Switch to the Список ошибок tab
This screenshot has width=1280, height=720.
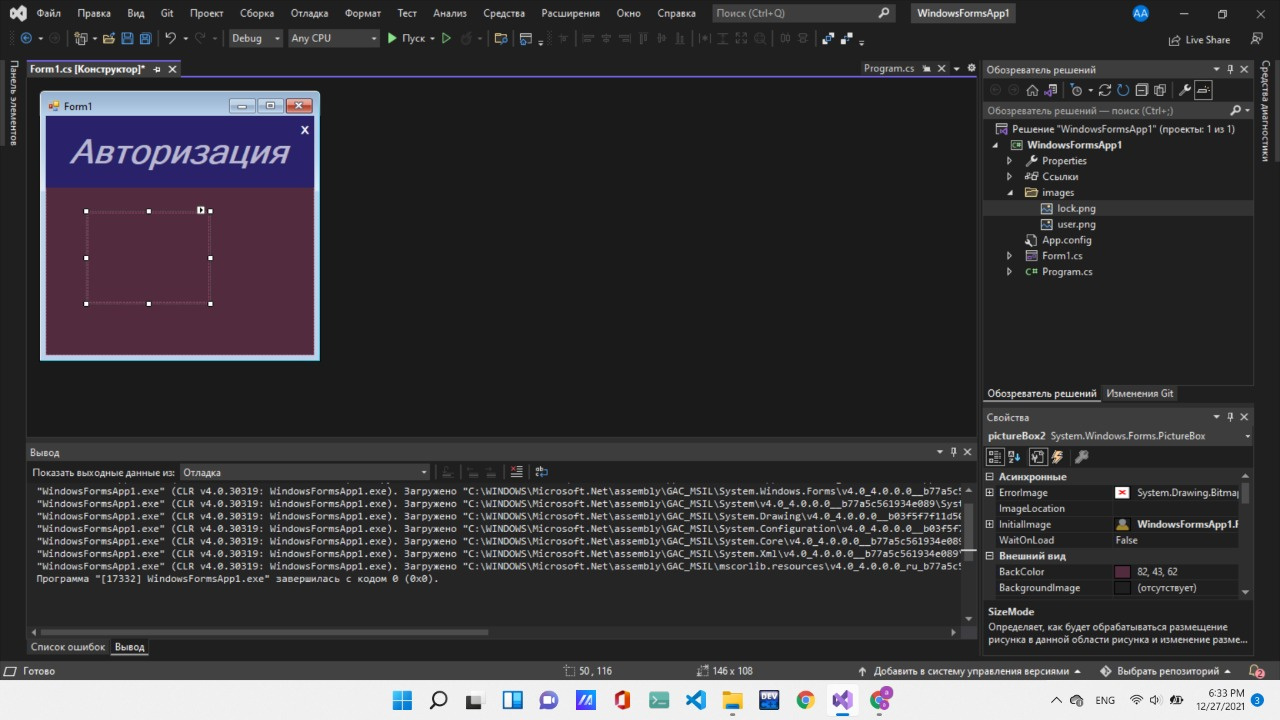[x=68, y=647]
